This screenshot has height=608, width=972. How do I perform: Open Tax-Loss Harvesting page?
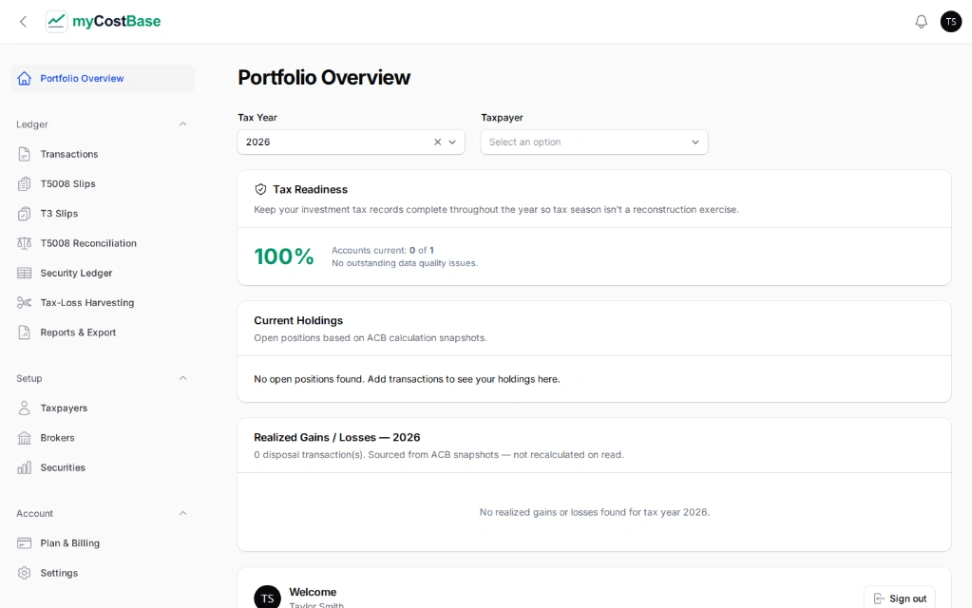(103, 302)
